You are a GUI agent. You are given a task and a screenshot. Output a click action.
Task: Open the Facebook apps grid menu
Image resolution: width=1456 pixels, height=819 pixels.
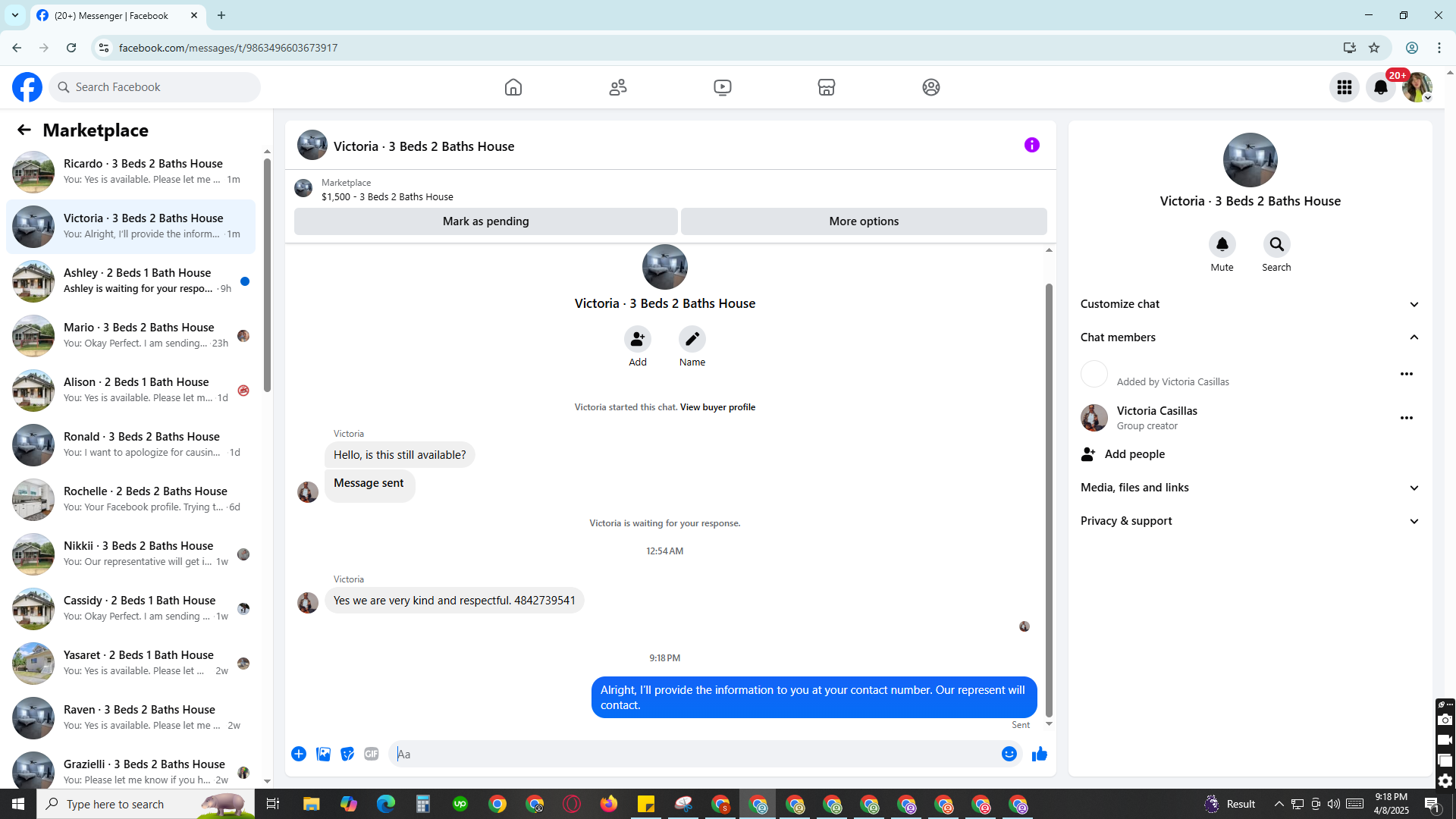coord(1344,87)
